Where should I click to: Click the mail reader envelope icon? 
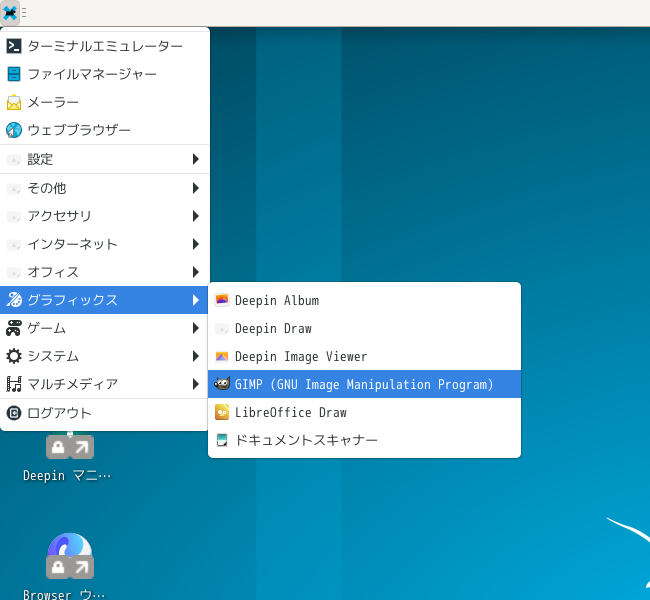[x=14, y=102]
